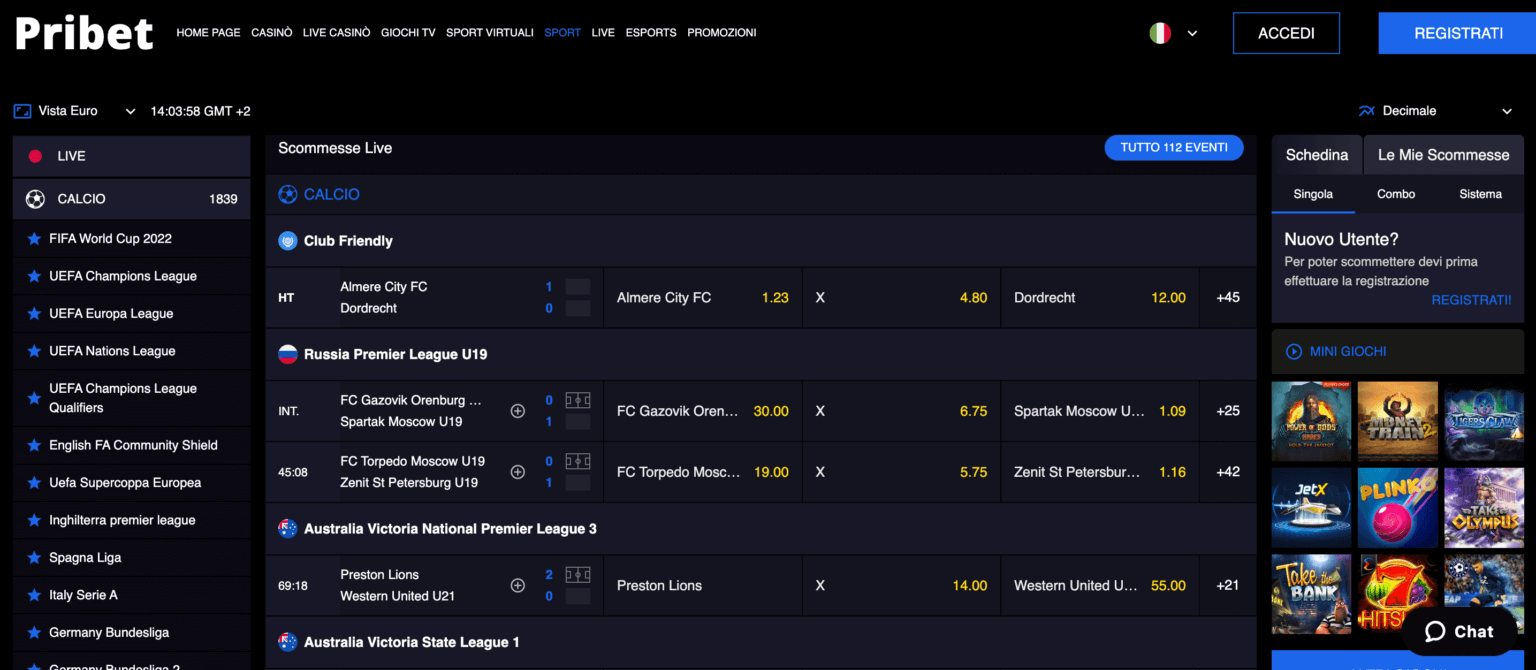Click the play icon beside MINI GIOCHI
1536x670 pixels.
[1294, 352]
